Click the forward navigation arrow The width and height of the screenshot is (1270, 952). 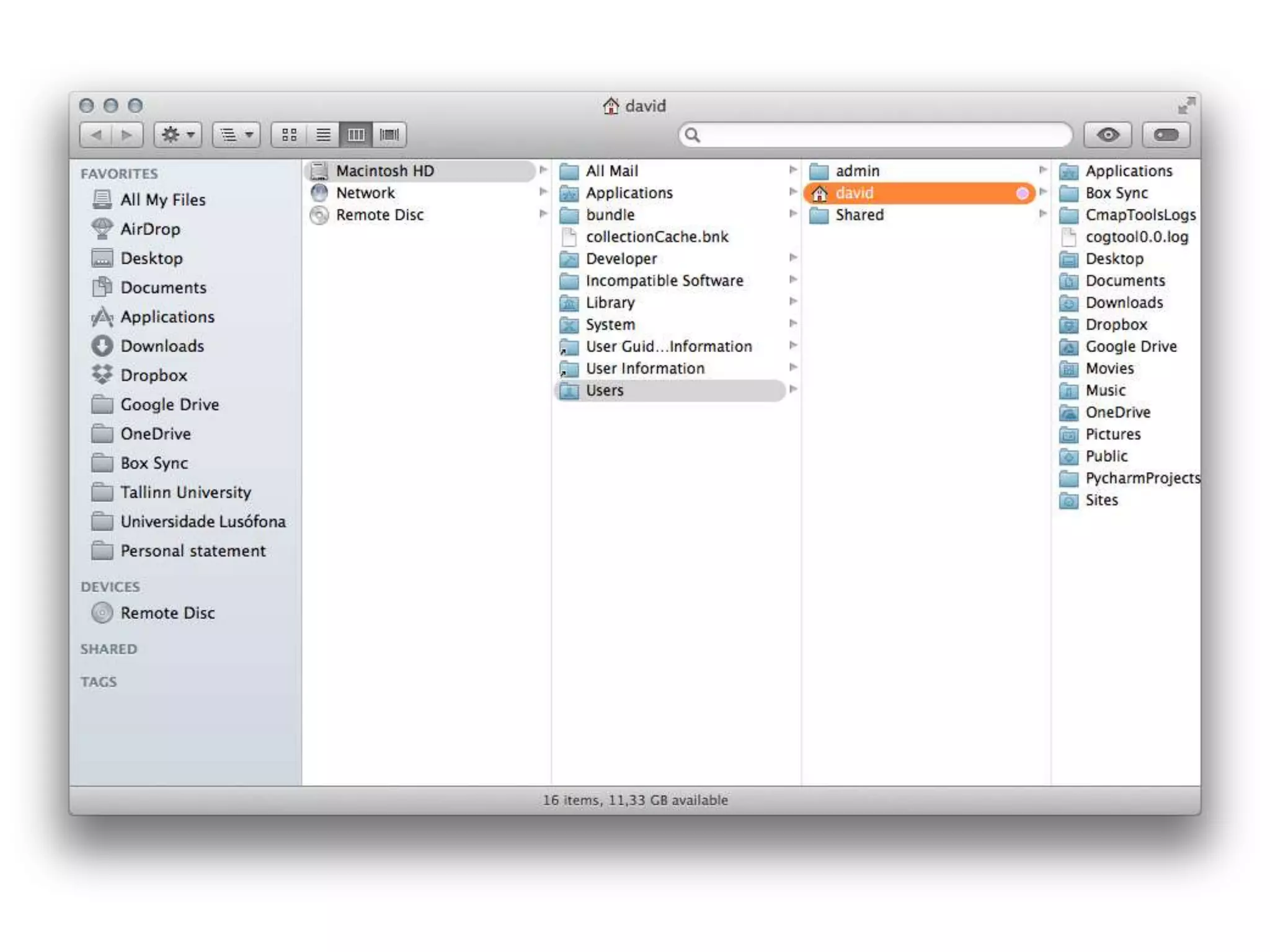tap(127, 134)
